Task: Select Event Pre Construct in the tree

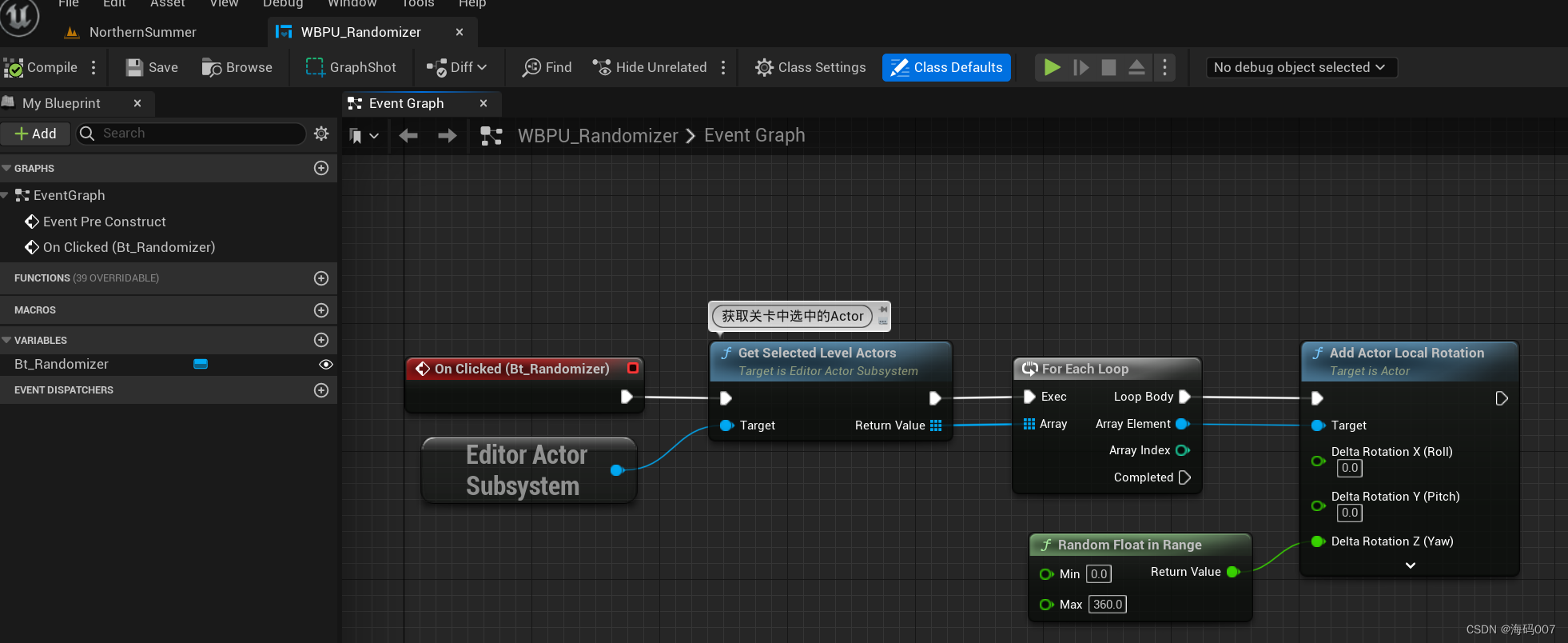Action: [x=104, y=222]
